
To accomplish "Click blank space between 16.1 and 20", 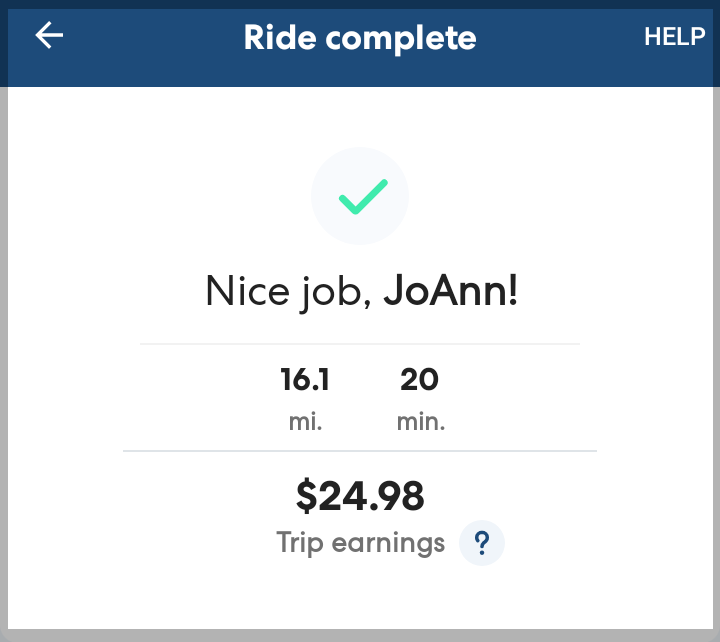I will pos(363,381).
